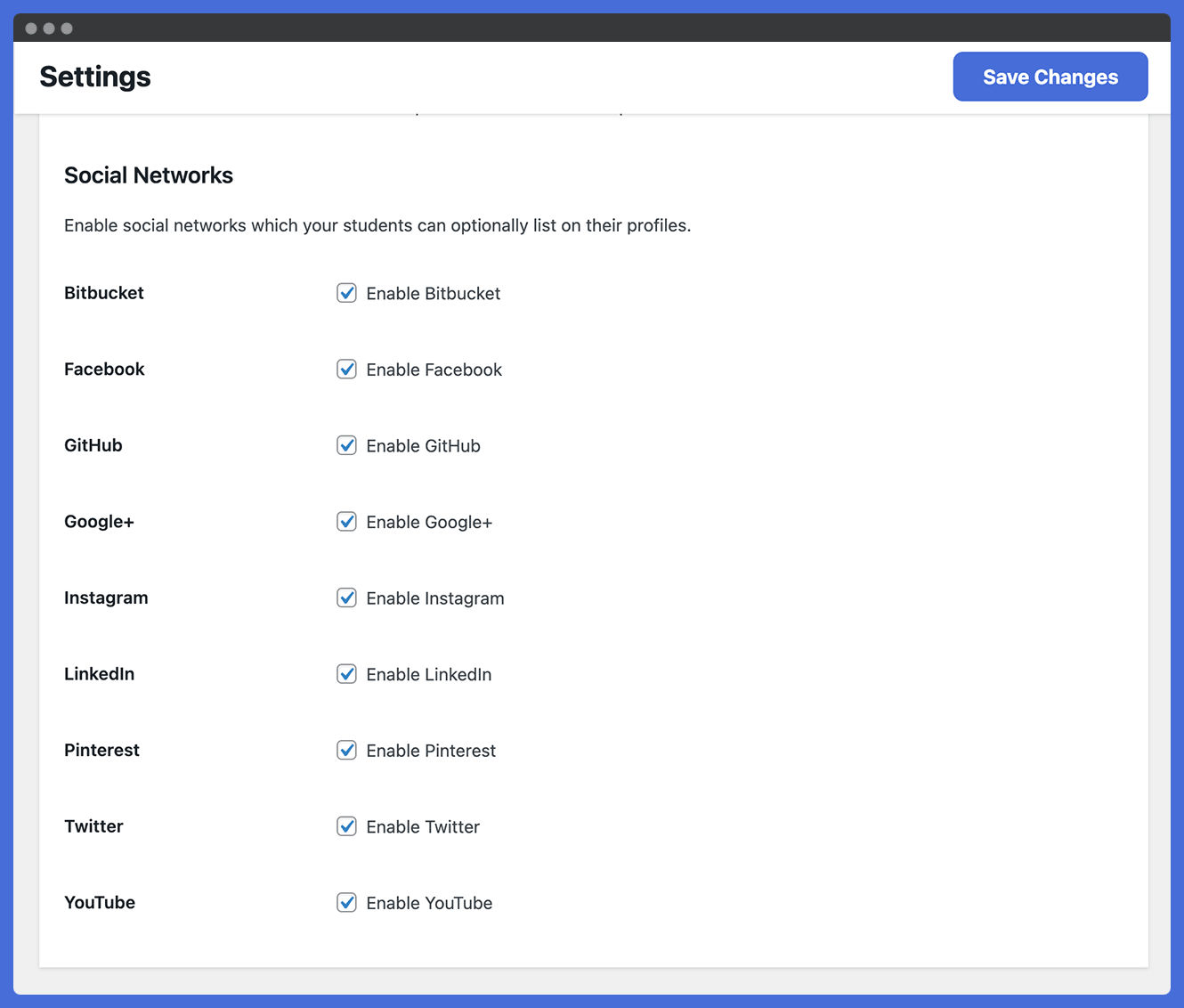Toggle the Enable LinkedIn checkbox
The width and height of the screenshot is (1184, 1008).
pyautogui.click(x=347, y=674)
